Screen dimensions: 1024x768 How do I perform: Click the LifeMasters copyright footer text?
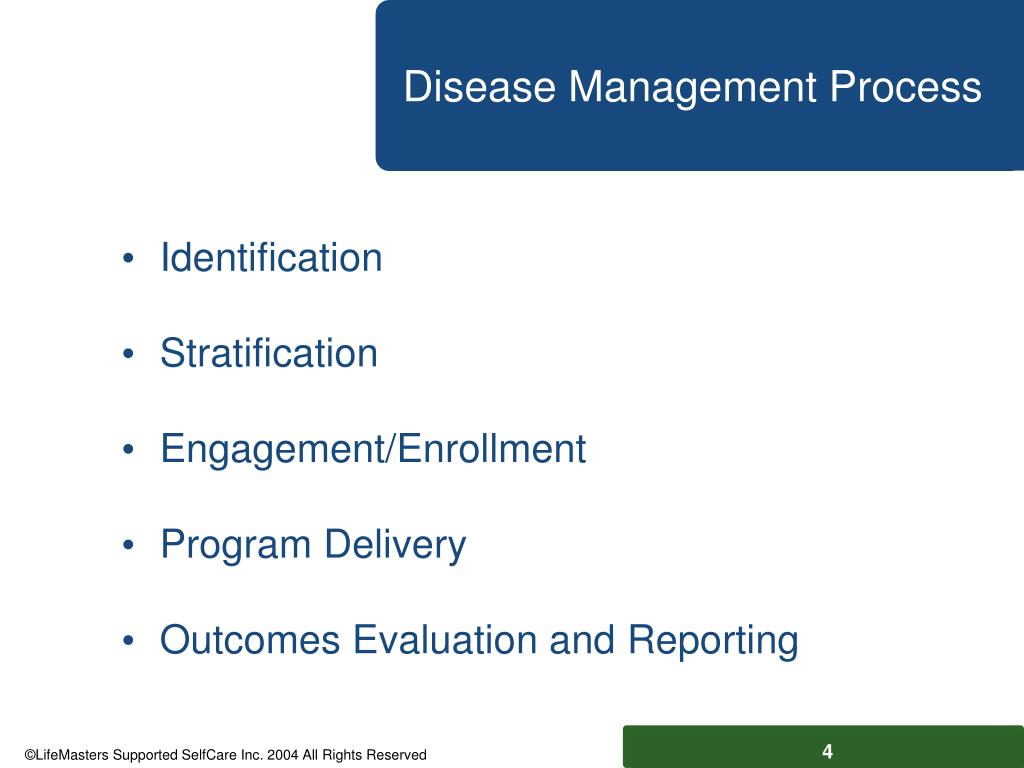point(225,755)
